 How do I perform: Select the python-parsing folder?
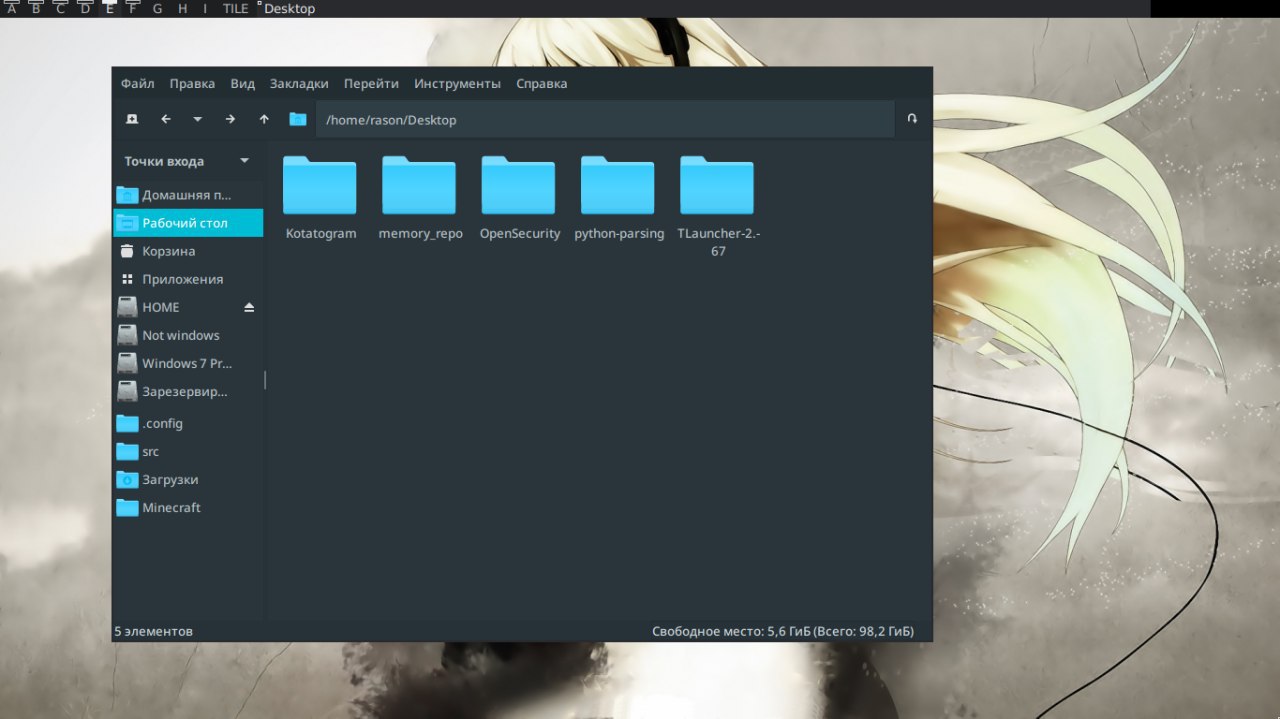click(618, 198)
